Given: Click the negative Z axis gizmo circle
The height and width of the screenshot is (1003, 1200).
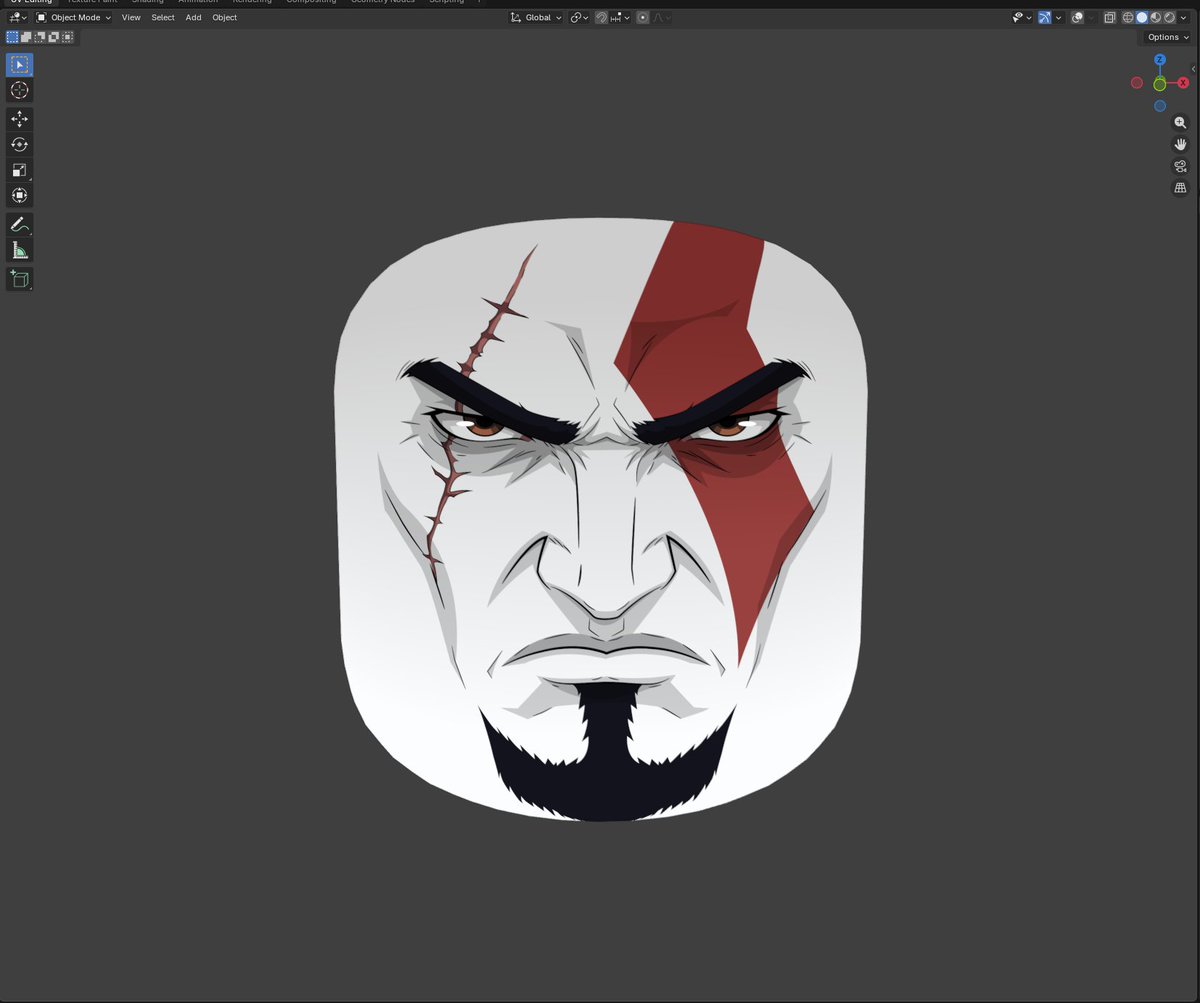Looking at the screenshot, I should coord(1160,106).
